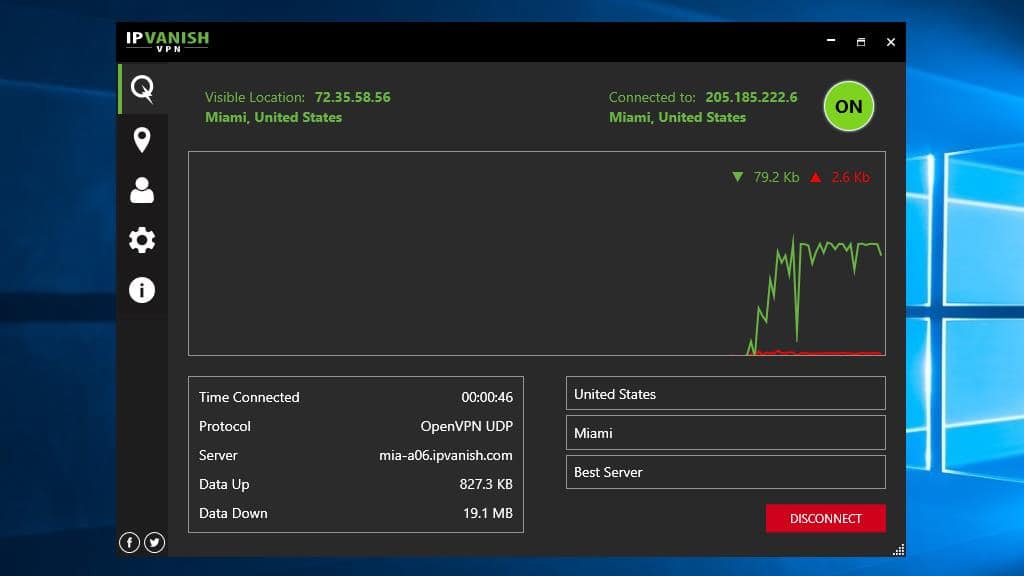The height and width of the screenshot is (576, 1024).
Task: Open the information tab icon
Action: pos(142,290)
